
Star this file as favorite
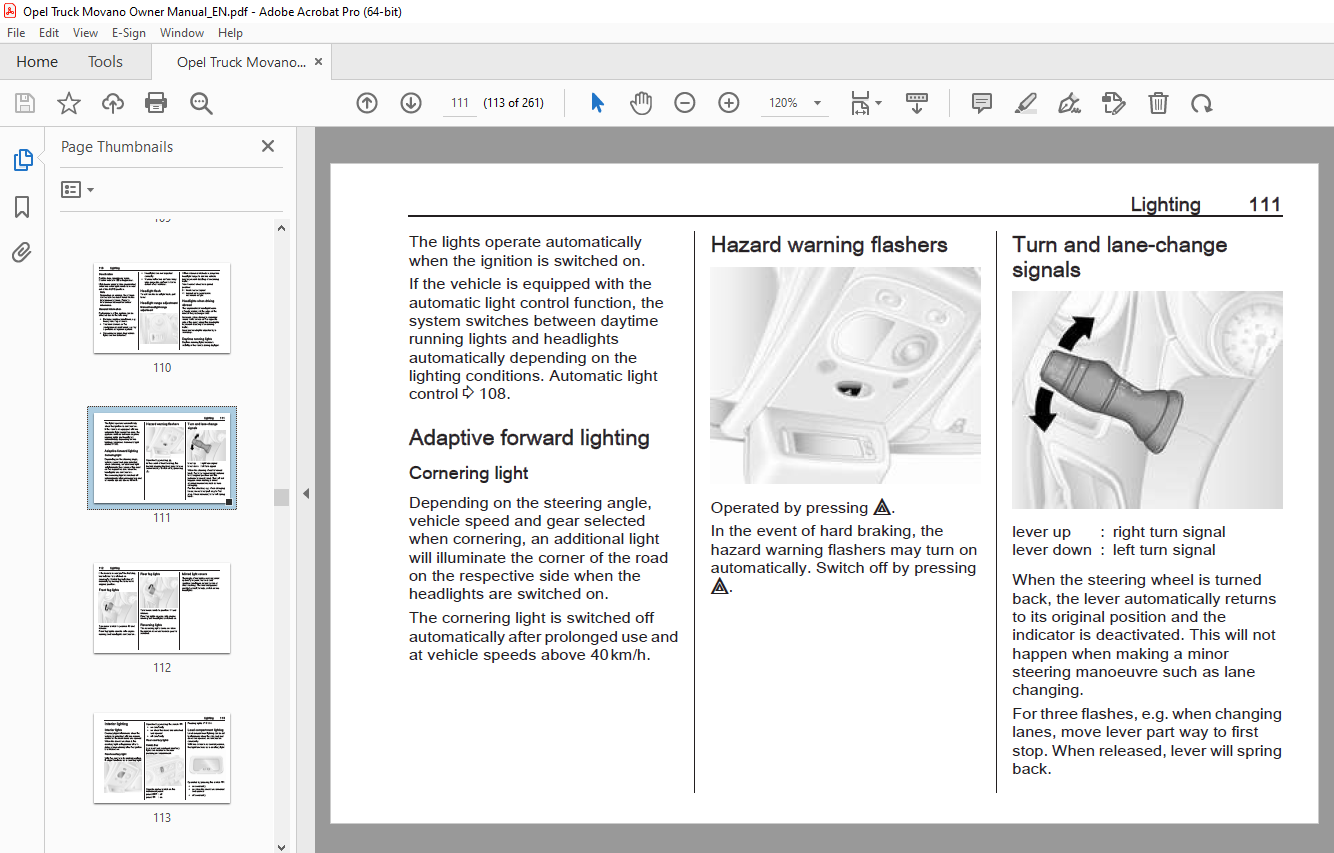point(68,103)
